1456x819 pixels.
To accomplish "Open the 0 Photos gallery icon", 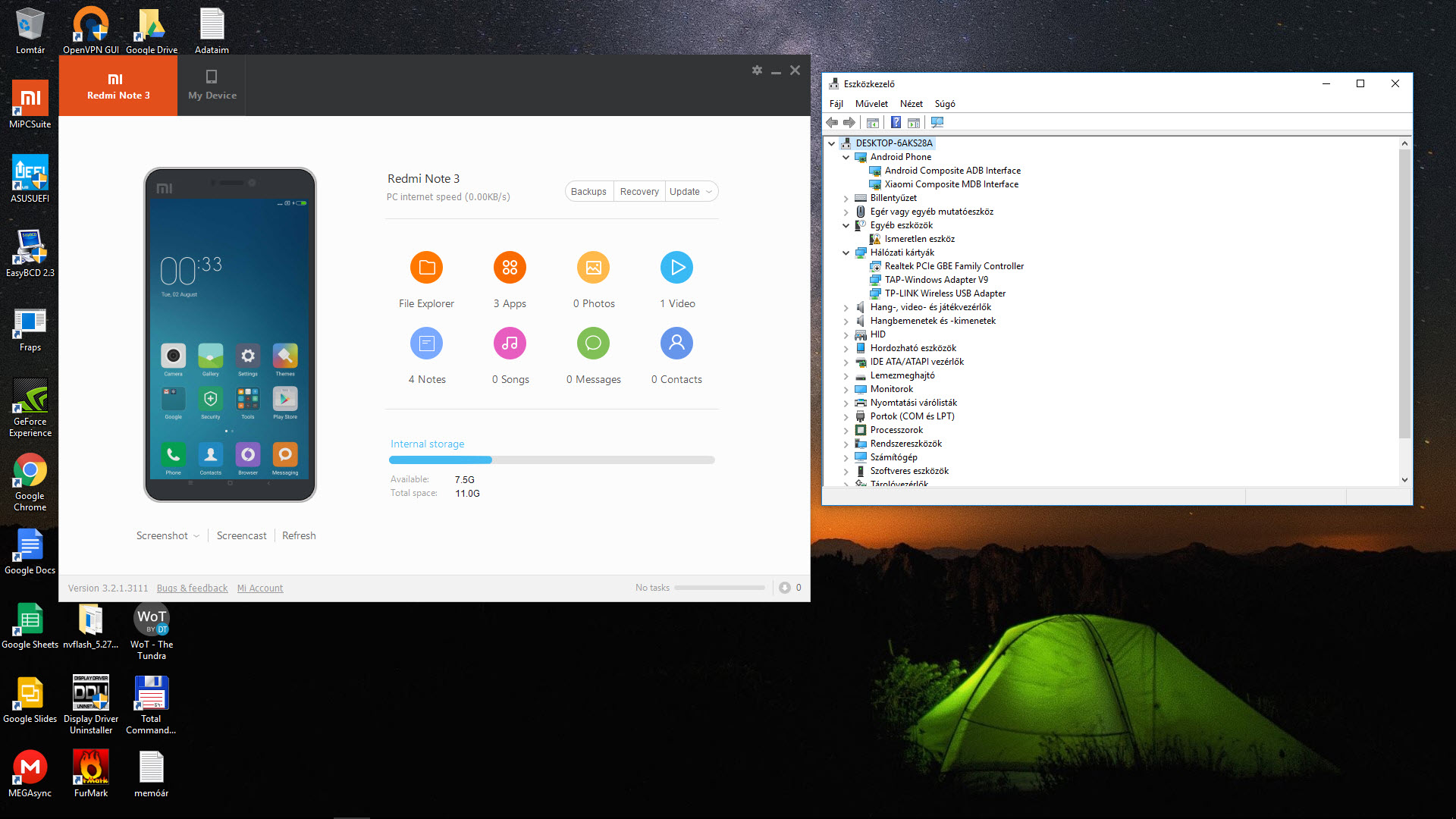I will click(593, 267).
